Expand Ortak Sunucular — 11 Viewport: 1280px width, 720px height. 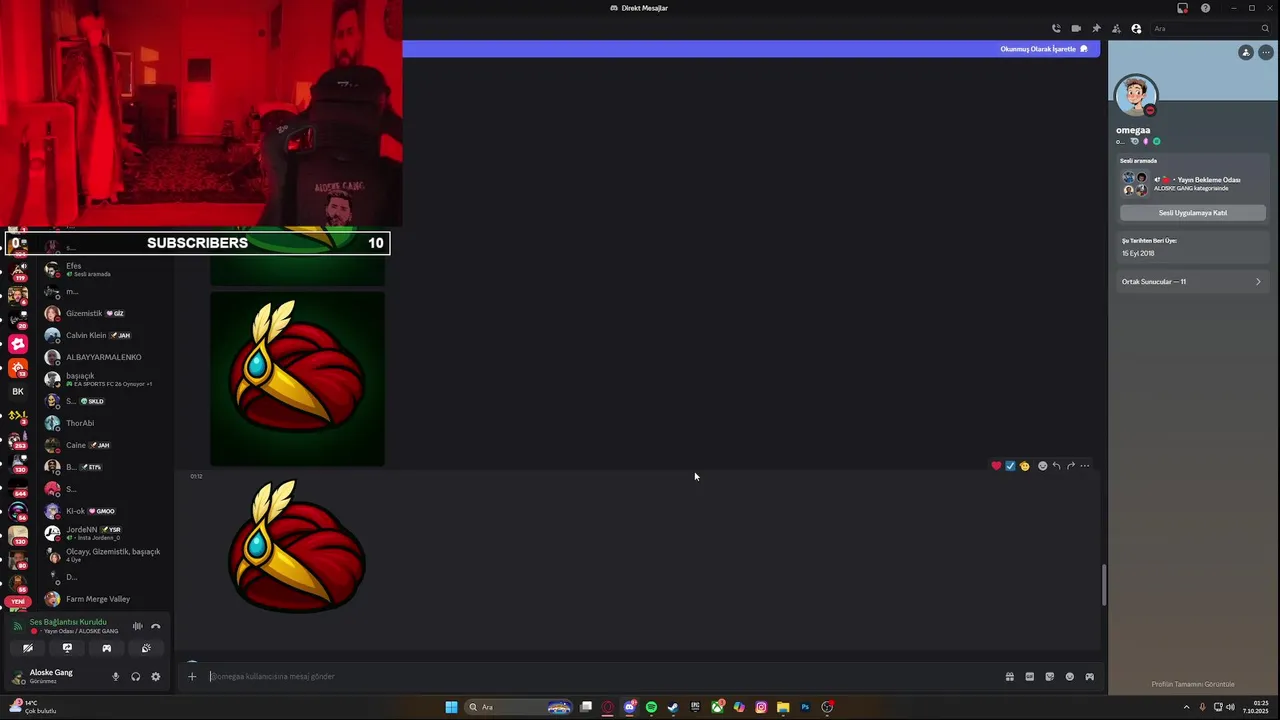click(1192, 282)
